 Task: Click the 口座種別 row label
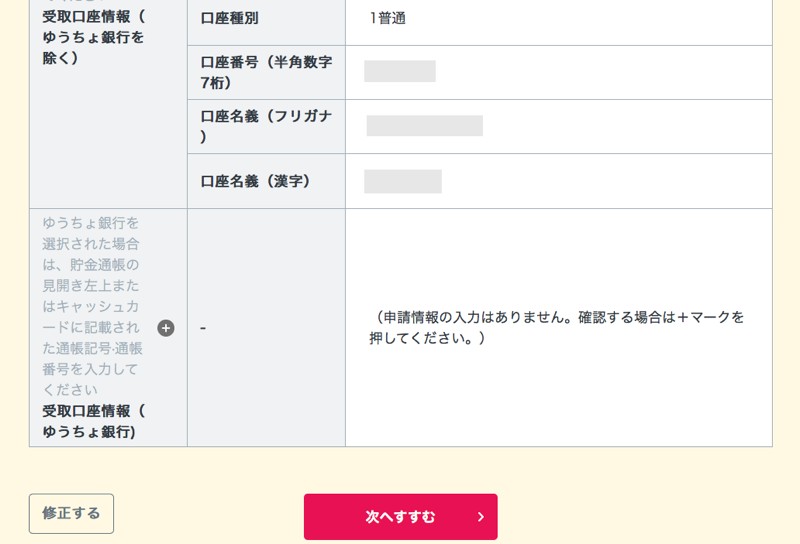pos(229,18)
